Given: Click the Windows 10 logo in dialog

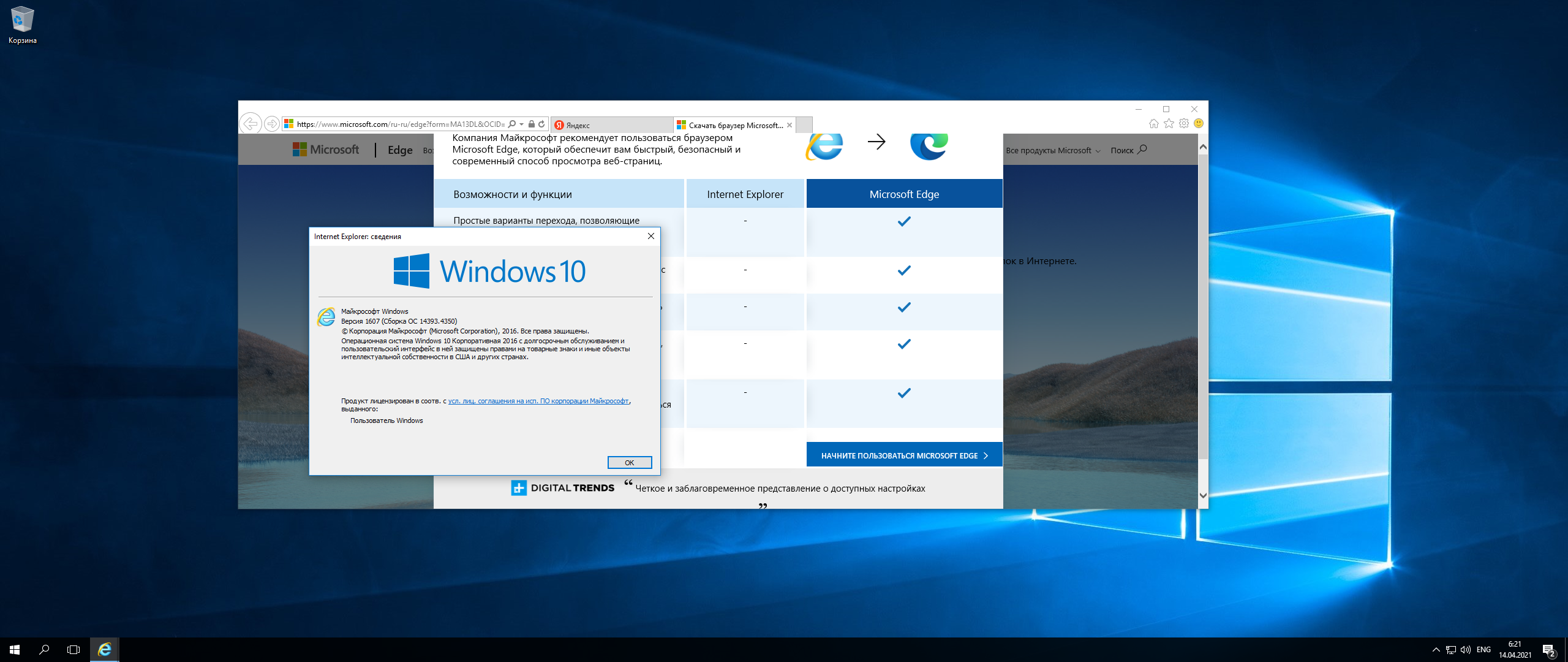Looking at the screenshot, I should (489, 271).
